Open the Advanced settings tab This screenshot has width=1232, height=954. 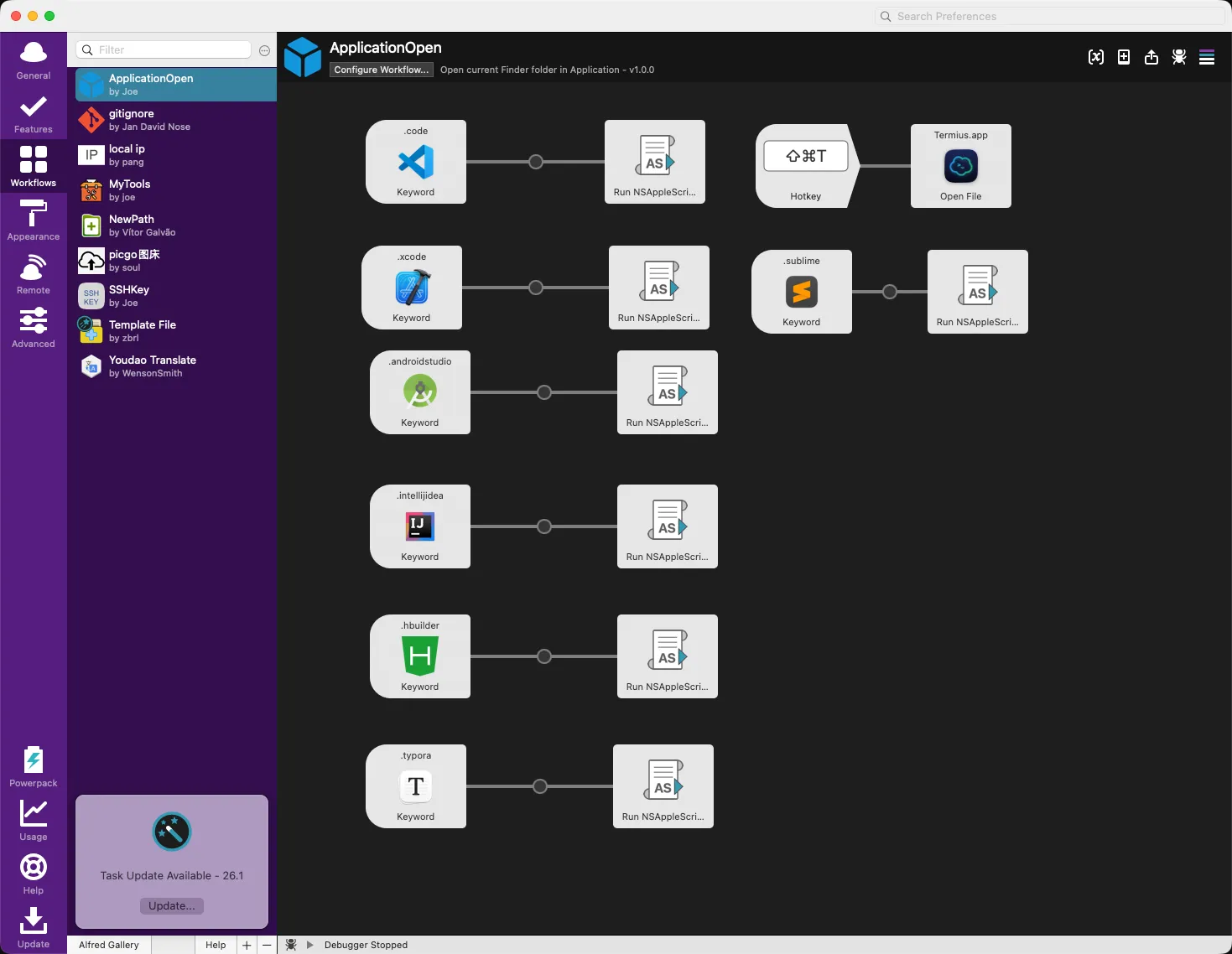pyautogui.click(x=34, y=329)
